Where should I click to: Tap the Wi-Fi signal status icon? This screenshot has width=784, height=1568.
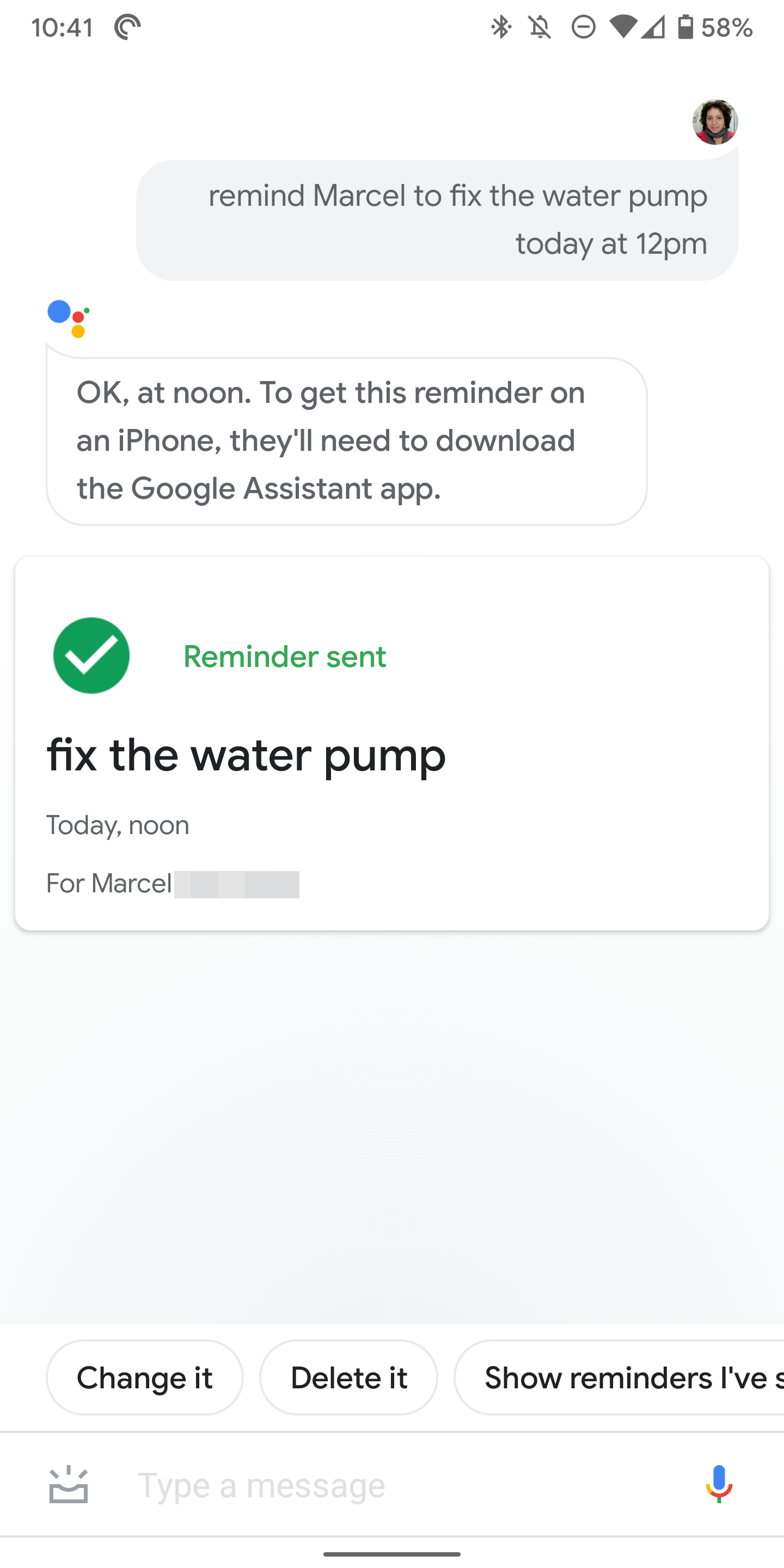pyautogui.click(x=622, y=27)
